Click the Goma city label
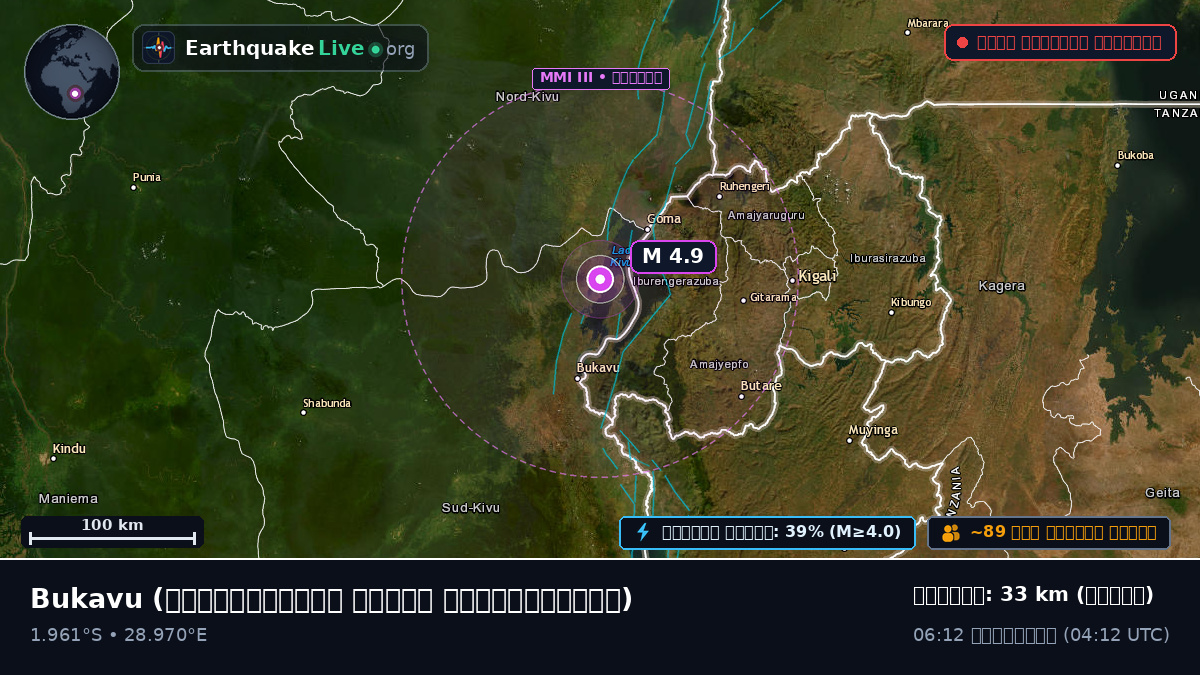Viewport: 1200px width, 675px height. [x=664, y=219]
